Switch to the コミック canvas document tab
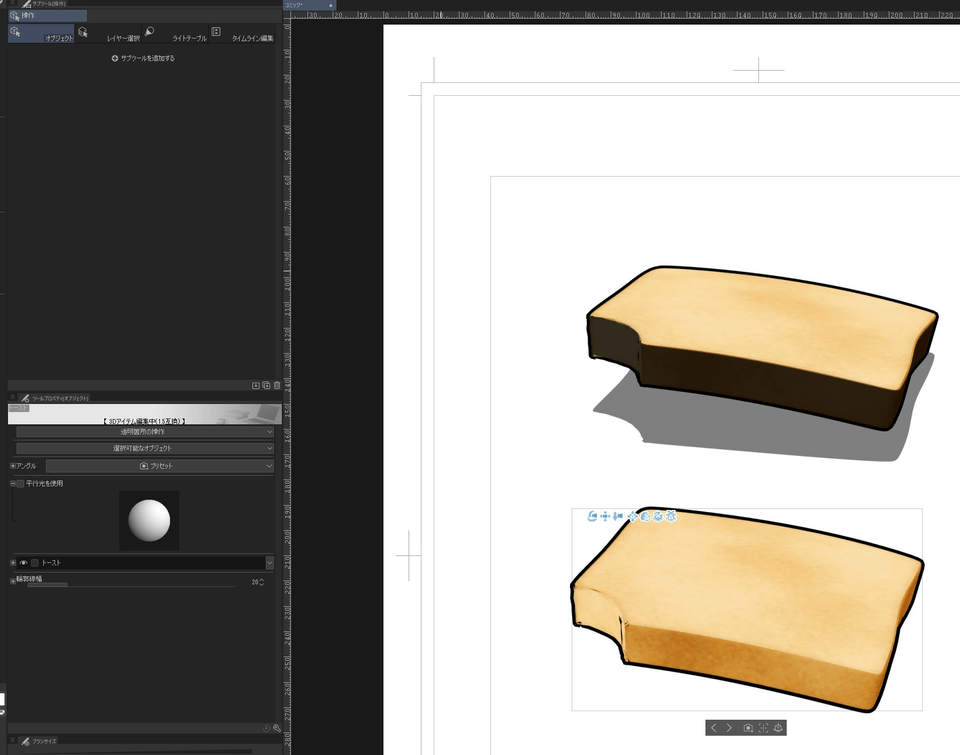Image resolution: width=960 pixels, height=755 pixels. click(x=310, y=5)
